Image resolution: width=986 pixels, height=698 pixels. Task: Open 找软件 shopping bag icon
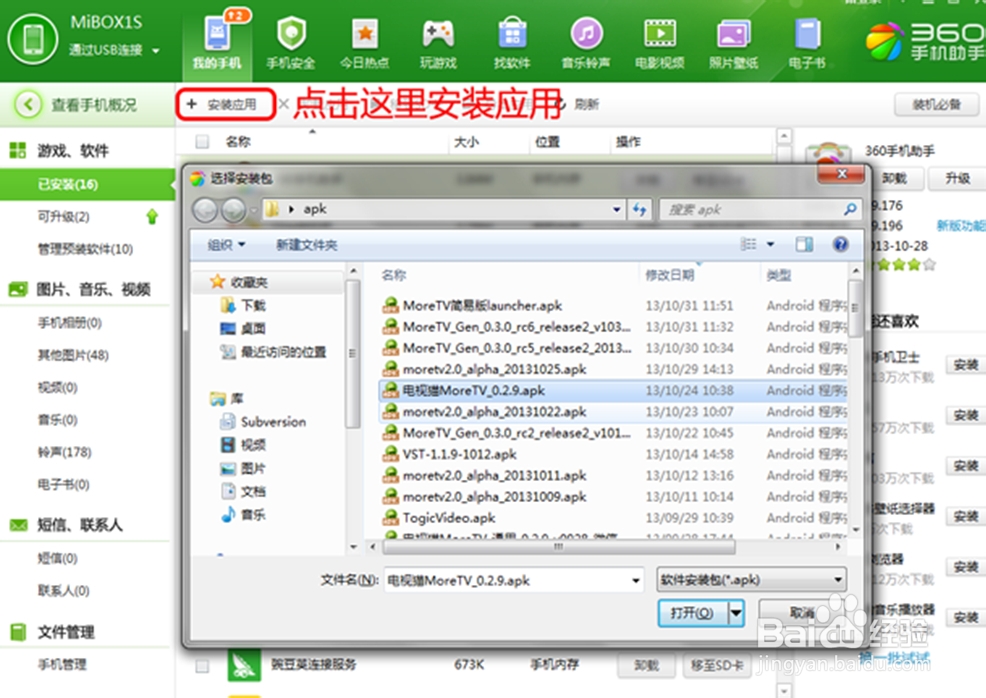(x=512, y=33)
